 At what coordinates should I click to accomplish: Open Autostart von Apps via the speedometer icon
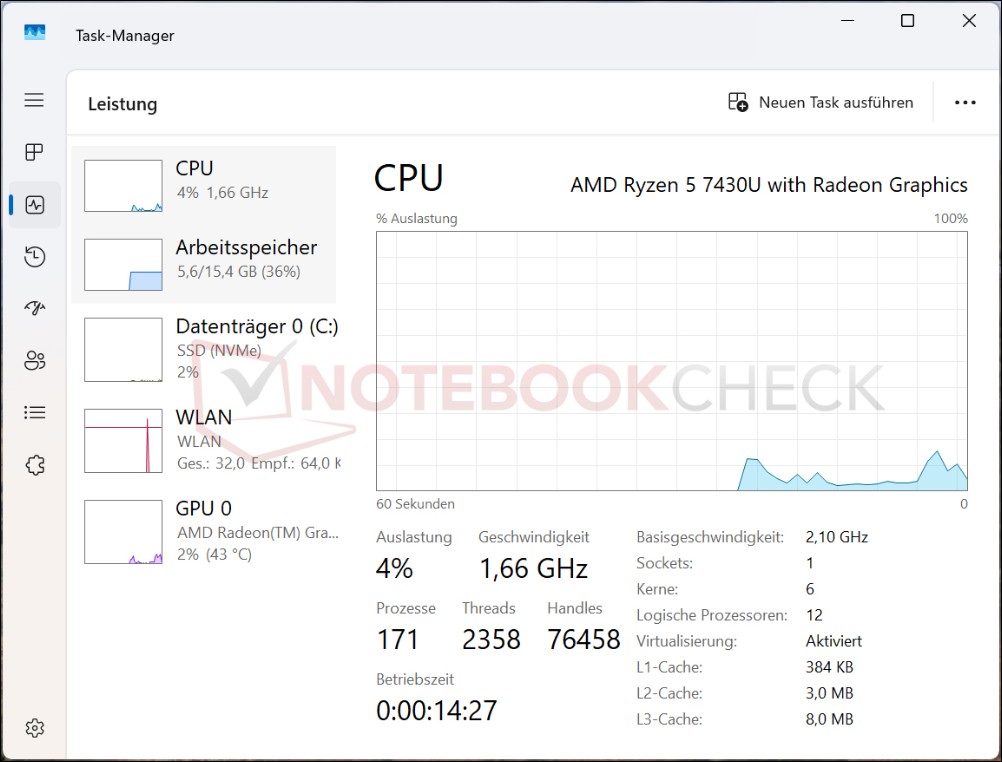click(34, 309)
